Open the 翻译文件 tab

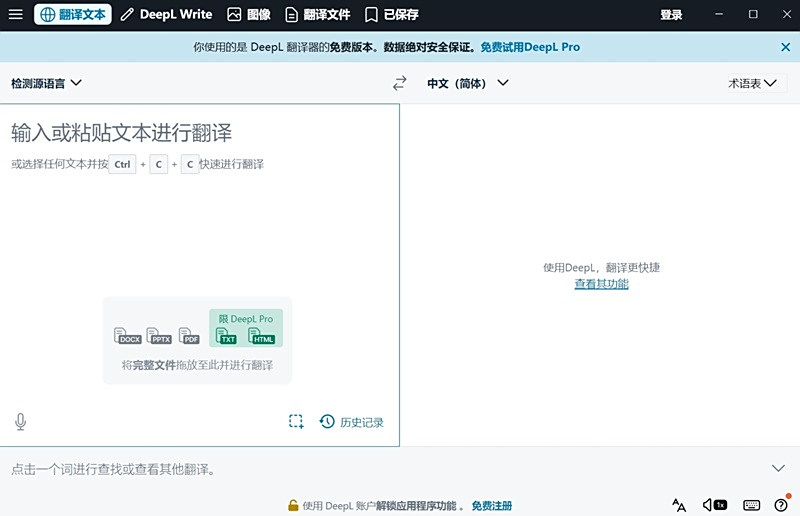(x=317, y=14)
